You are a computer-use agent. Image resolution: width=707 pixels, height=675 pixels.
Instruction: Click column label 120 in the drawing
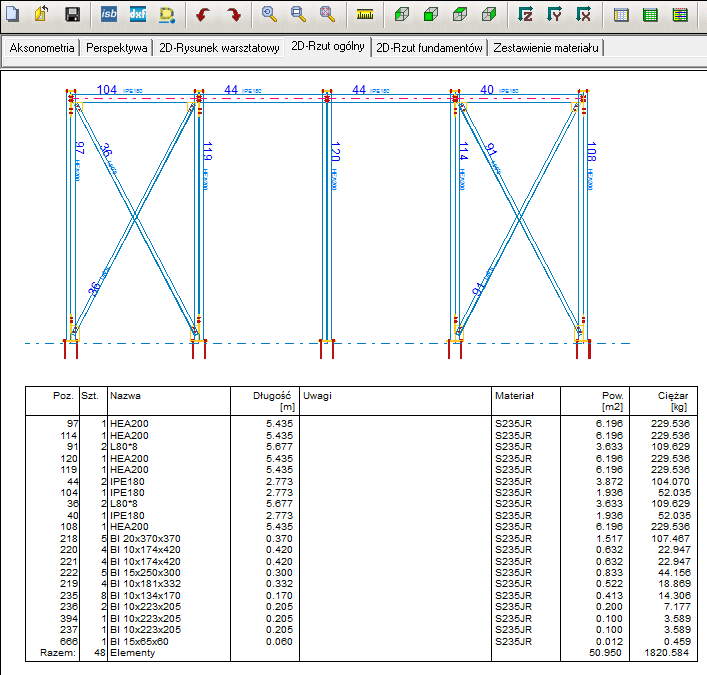point(335,152)
